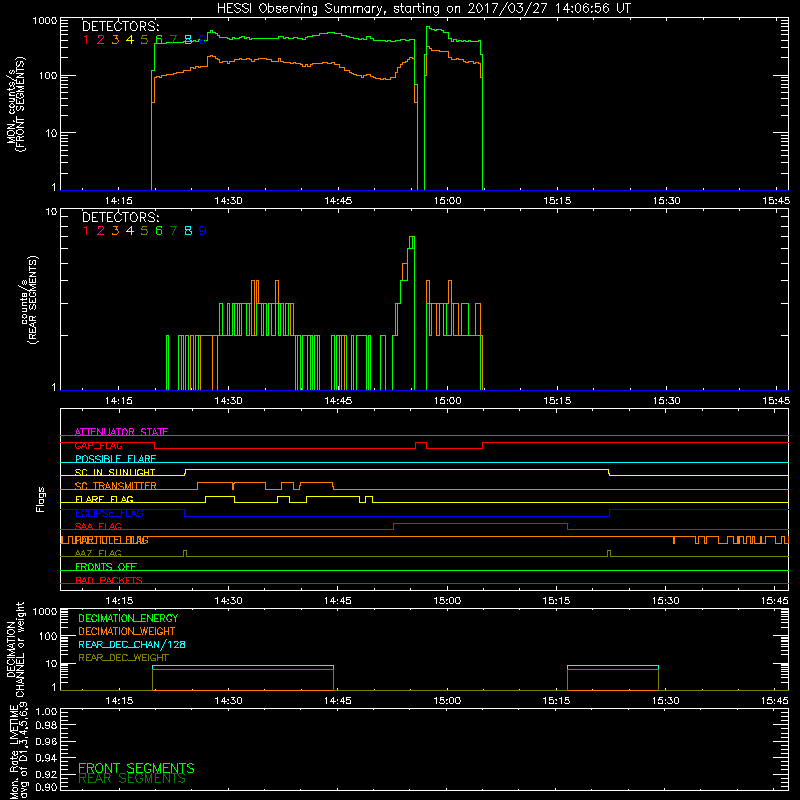Click magenta detector 2 in rear segments legend
This screenshot has width=800, height=800.
pos(101,231)
